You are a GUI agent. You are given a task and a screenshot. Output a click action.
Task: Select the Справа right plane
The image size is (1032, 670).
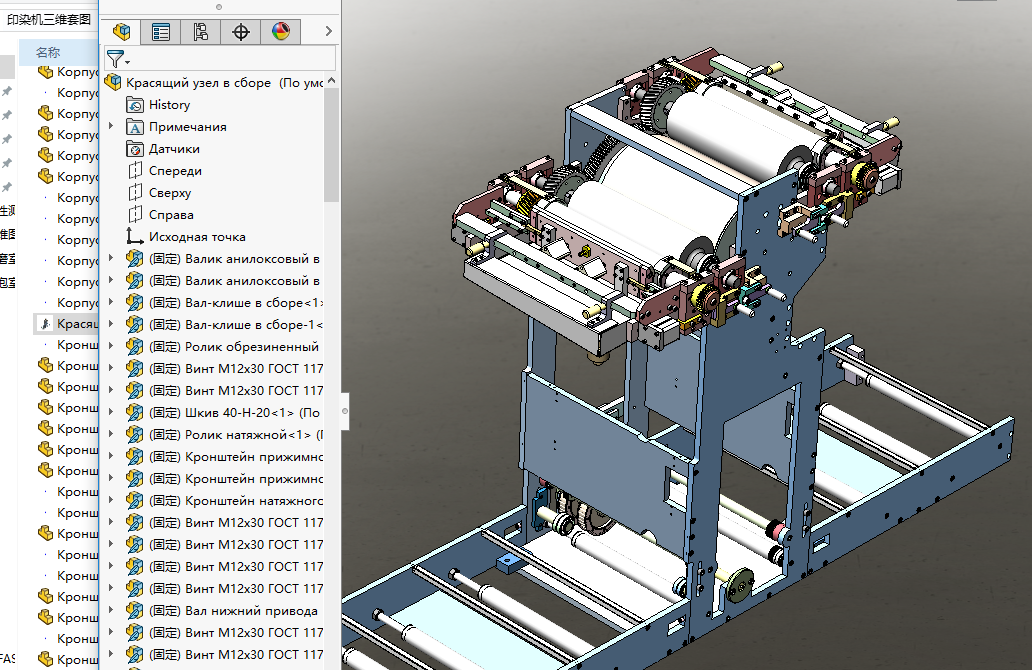[171, 215]
